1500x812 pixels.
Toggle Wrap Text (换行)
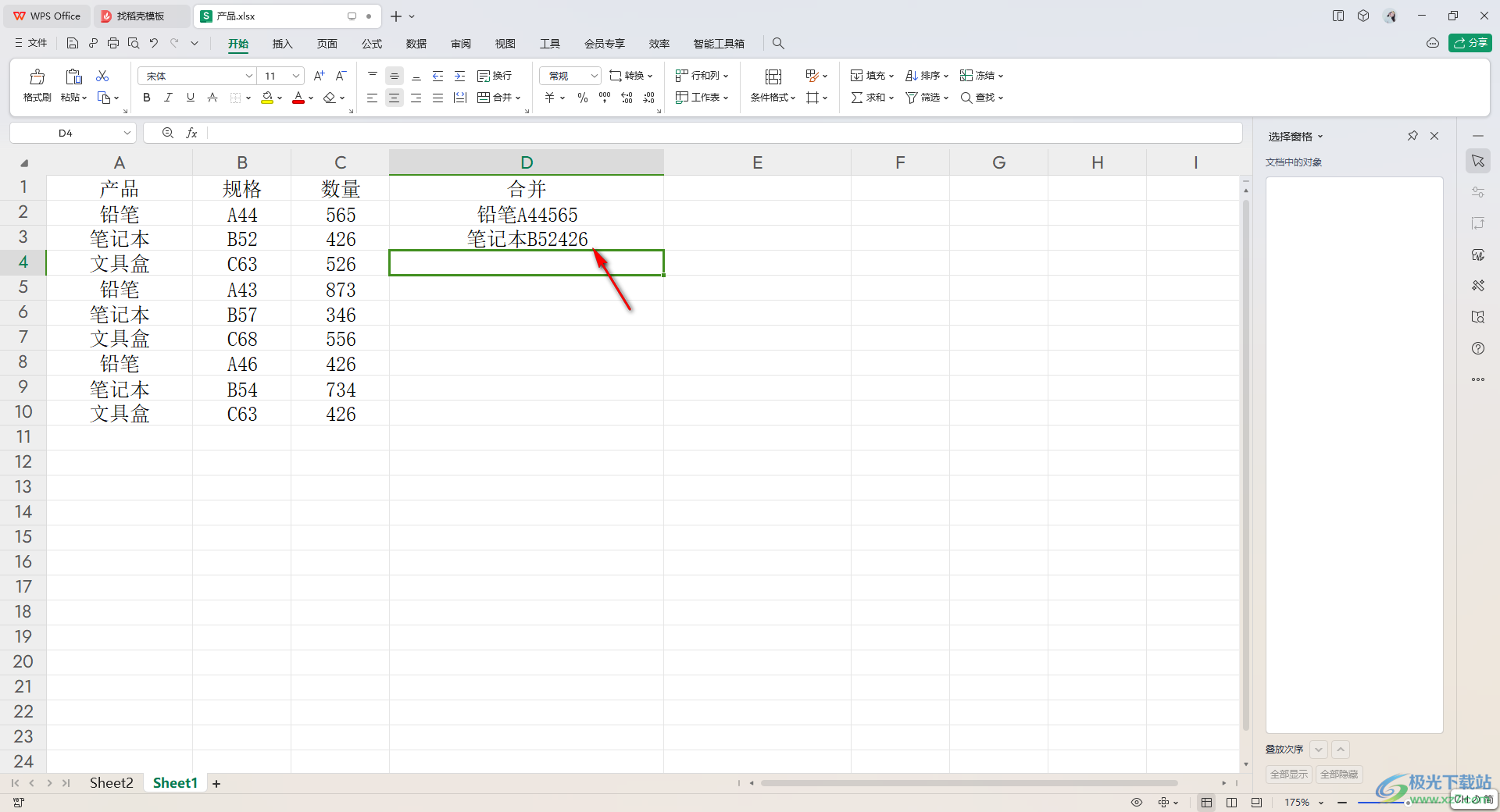coord(495,76)
